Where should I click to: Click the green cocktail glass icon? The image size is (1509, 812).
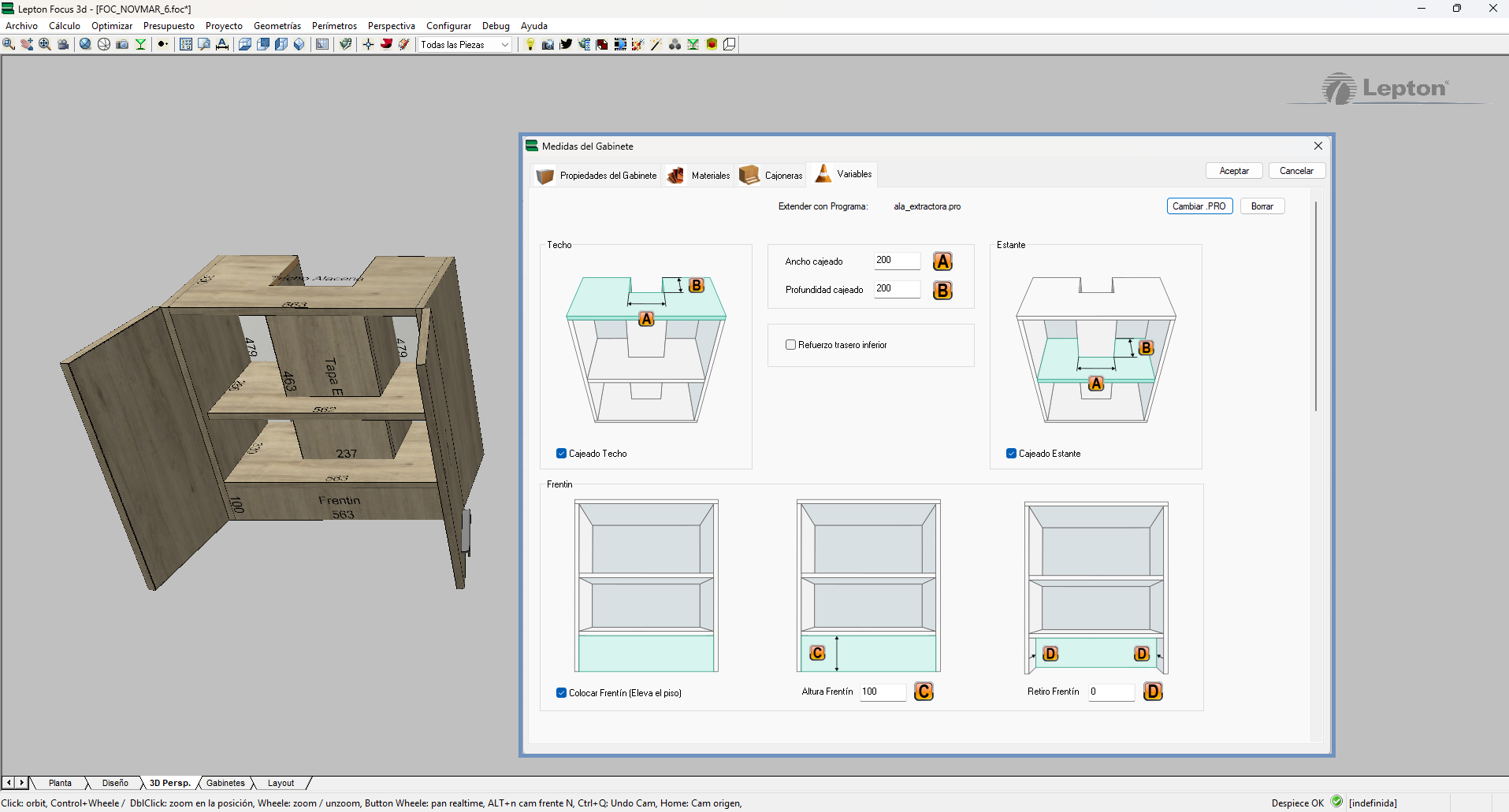[x=140, y=44]
